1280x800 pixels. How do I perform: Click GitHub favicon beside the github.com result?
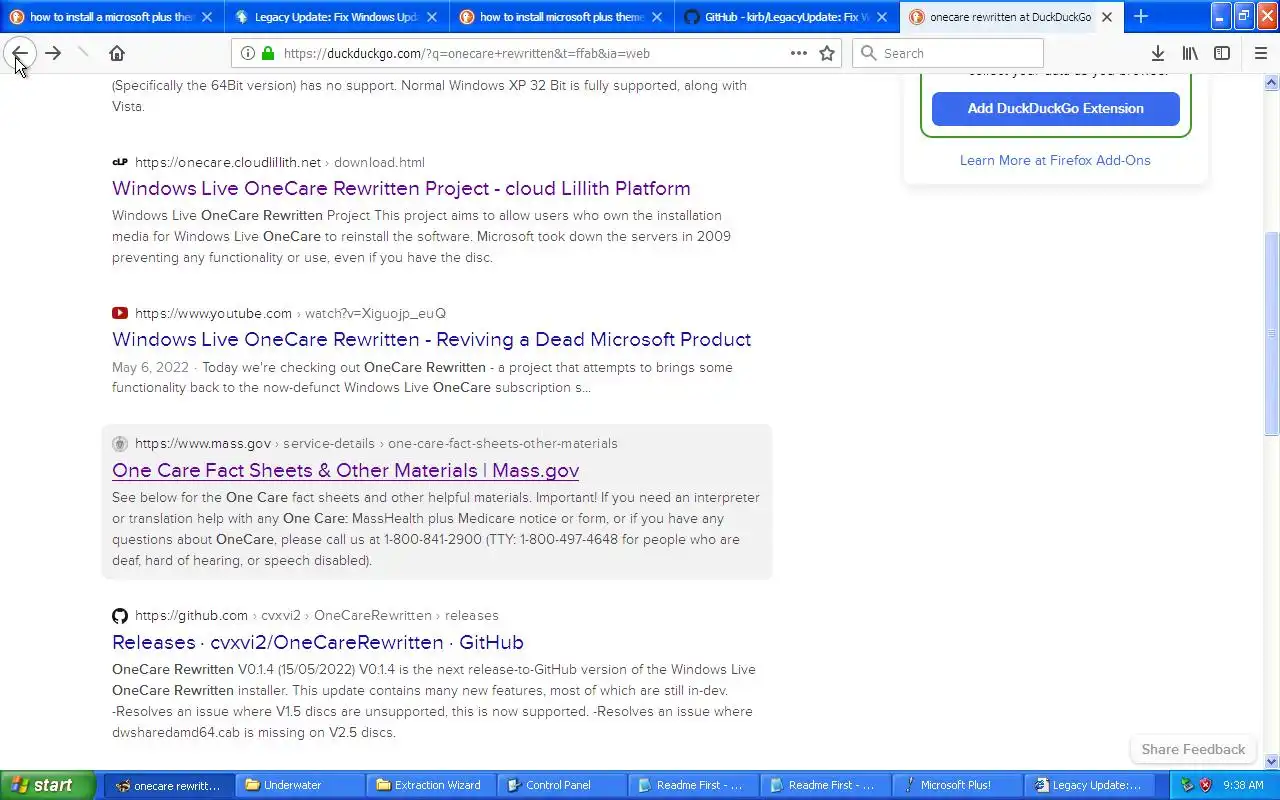pos(120,615)
